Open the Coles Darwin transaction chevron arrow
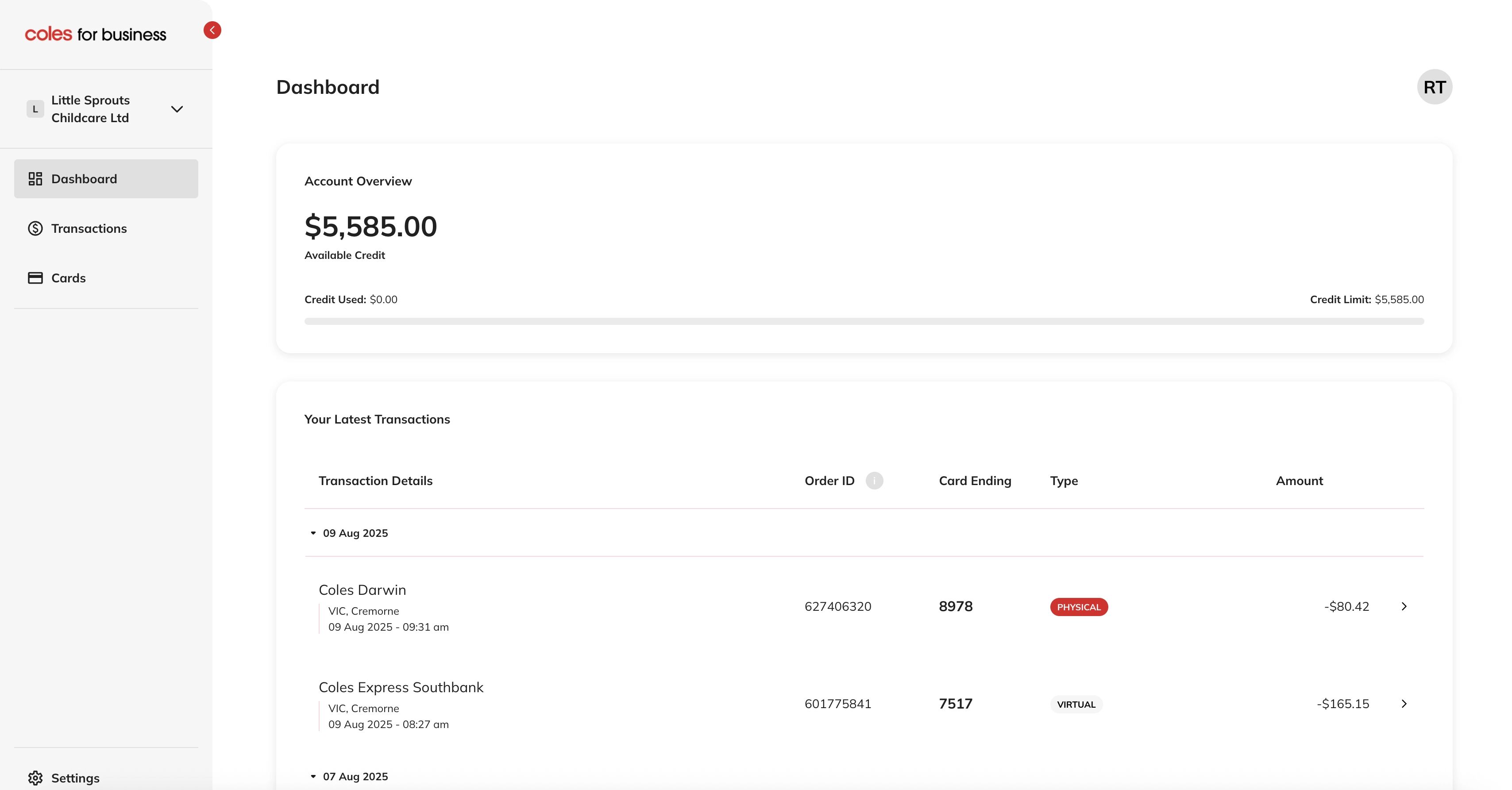Screen dimensions: 1512x790 (1404, 606)
